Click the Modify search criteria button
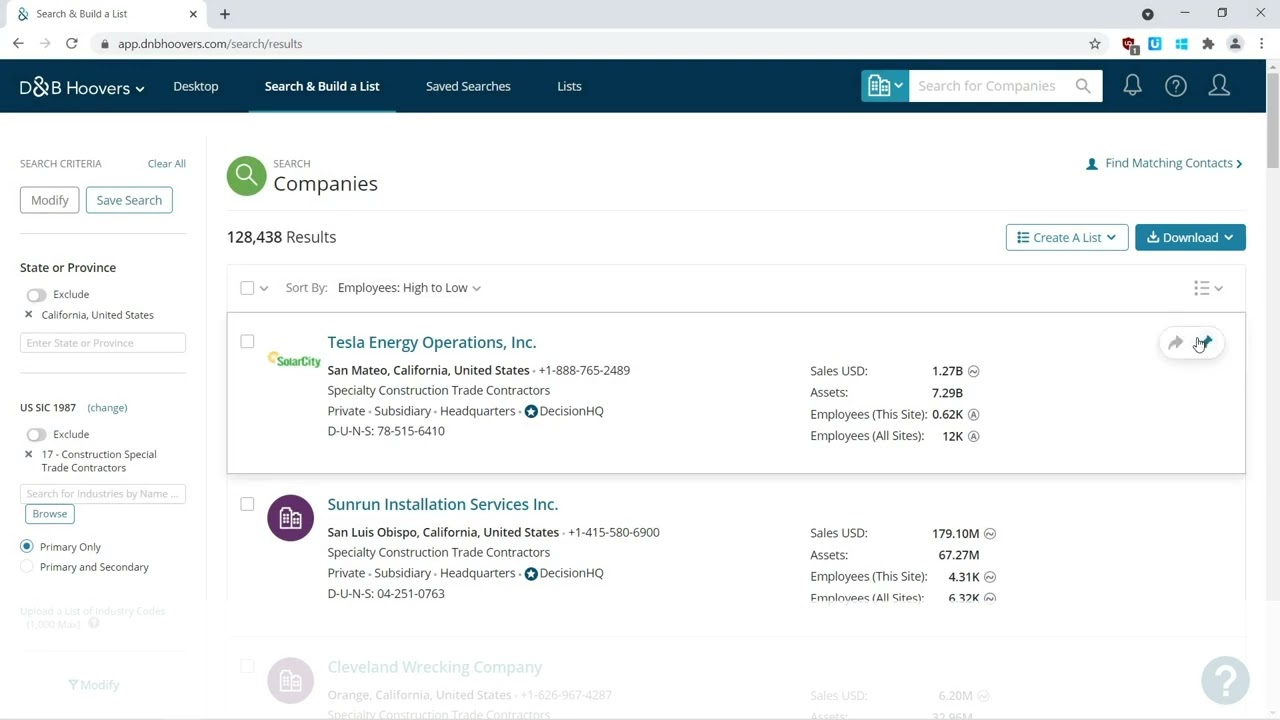Image resolution: width=1280 pixels, height=720 pixels. click(50, 200)
